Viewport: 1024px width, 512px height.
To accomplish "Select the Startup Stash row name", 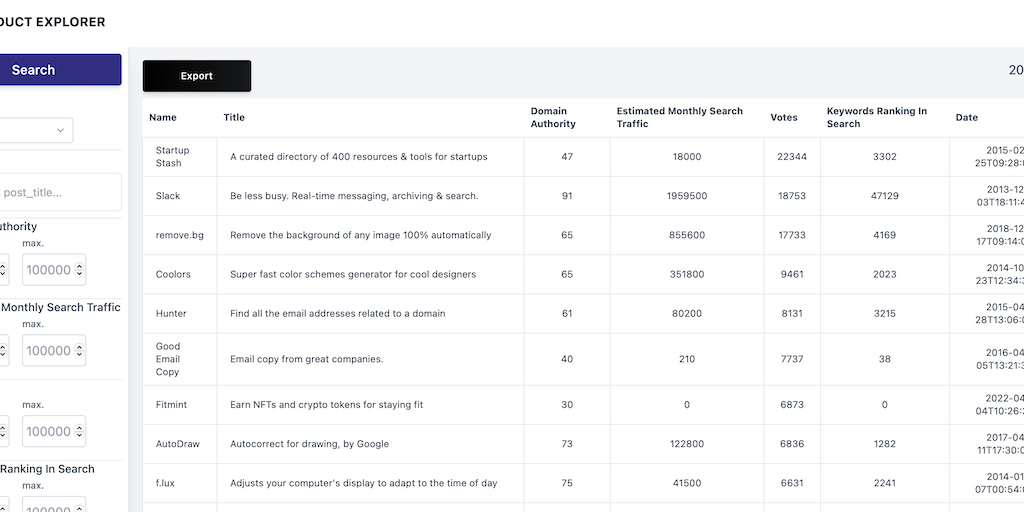I will (172, 157).
